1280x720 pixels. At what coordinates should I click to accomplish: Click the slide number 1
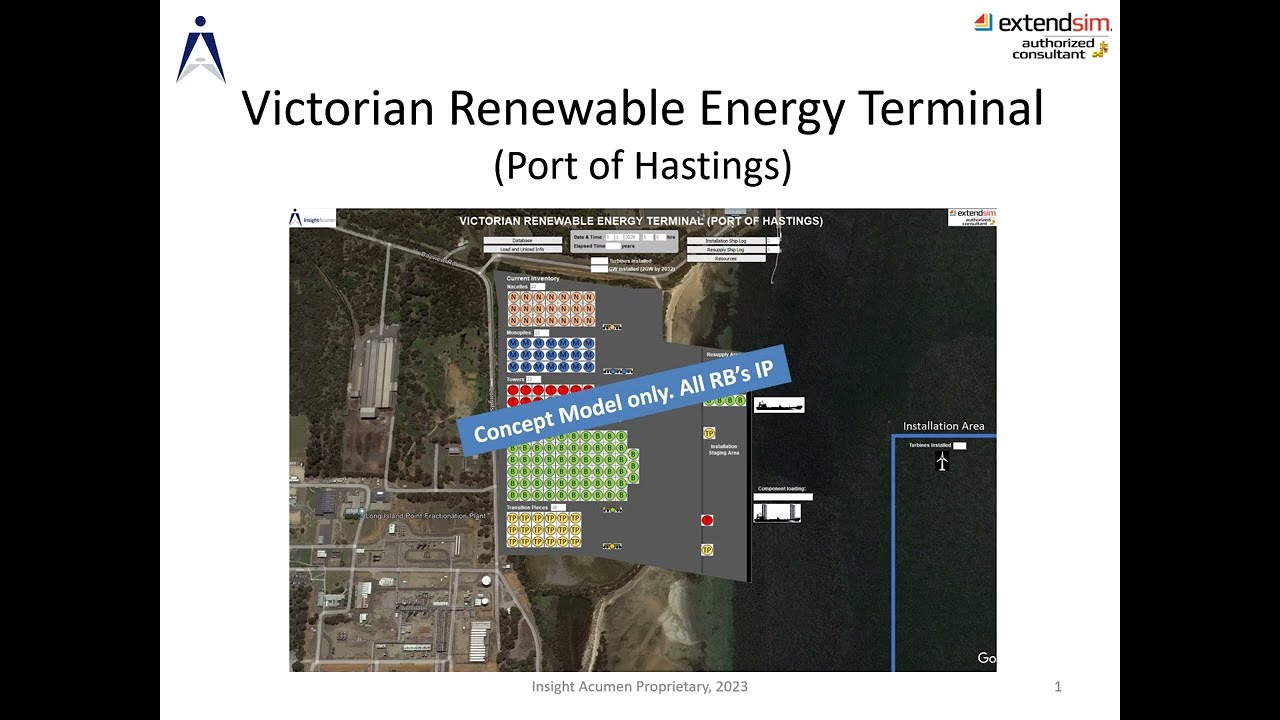[x=1058, y=686]
